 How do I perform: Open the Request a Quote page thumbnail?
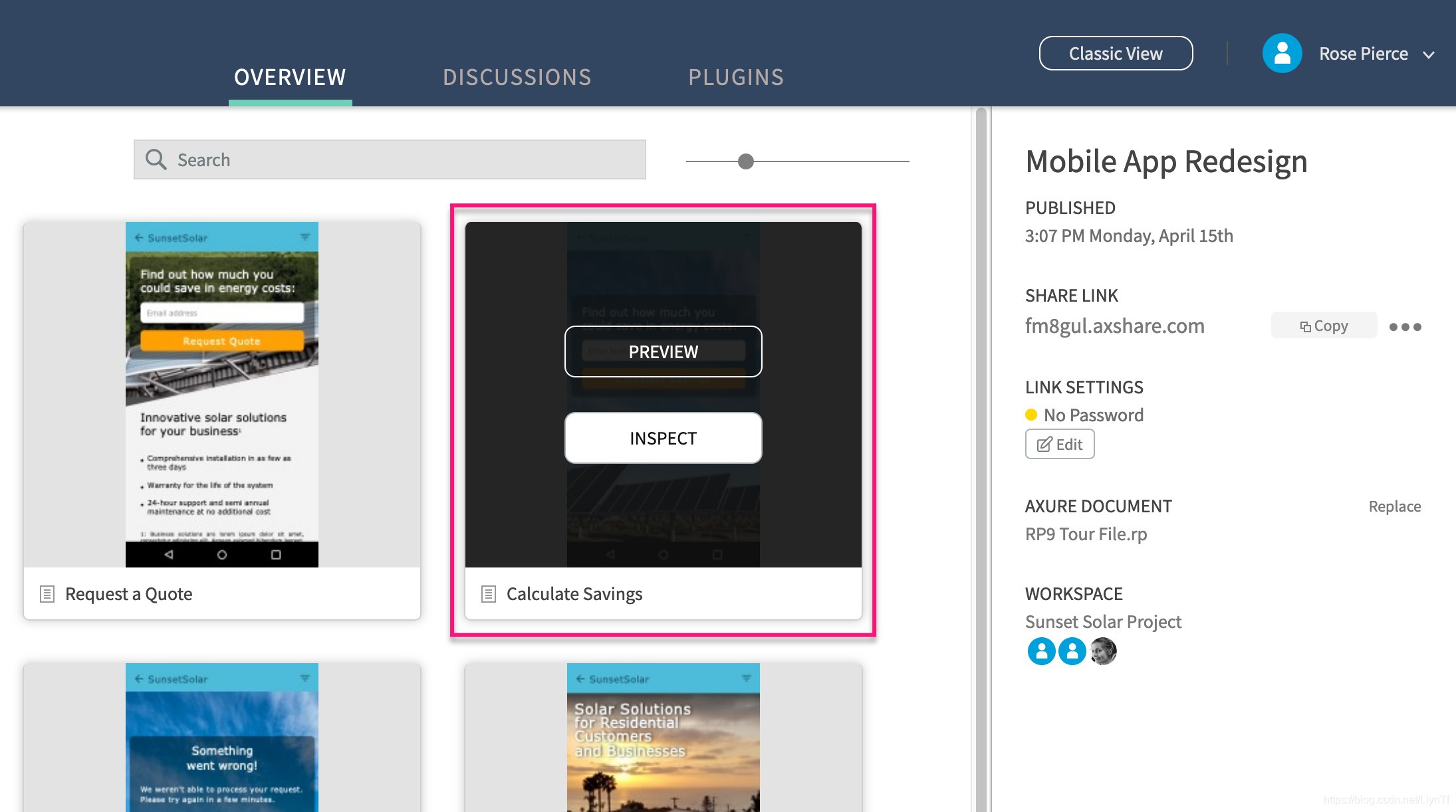[222, 394]
